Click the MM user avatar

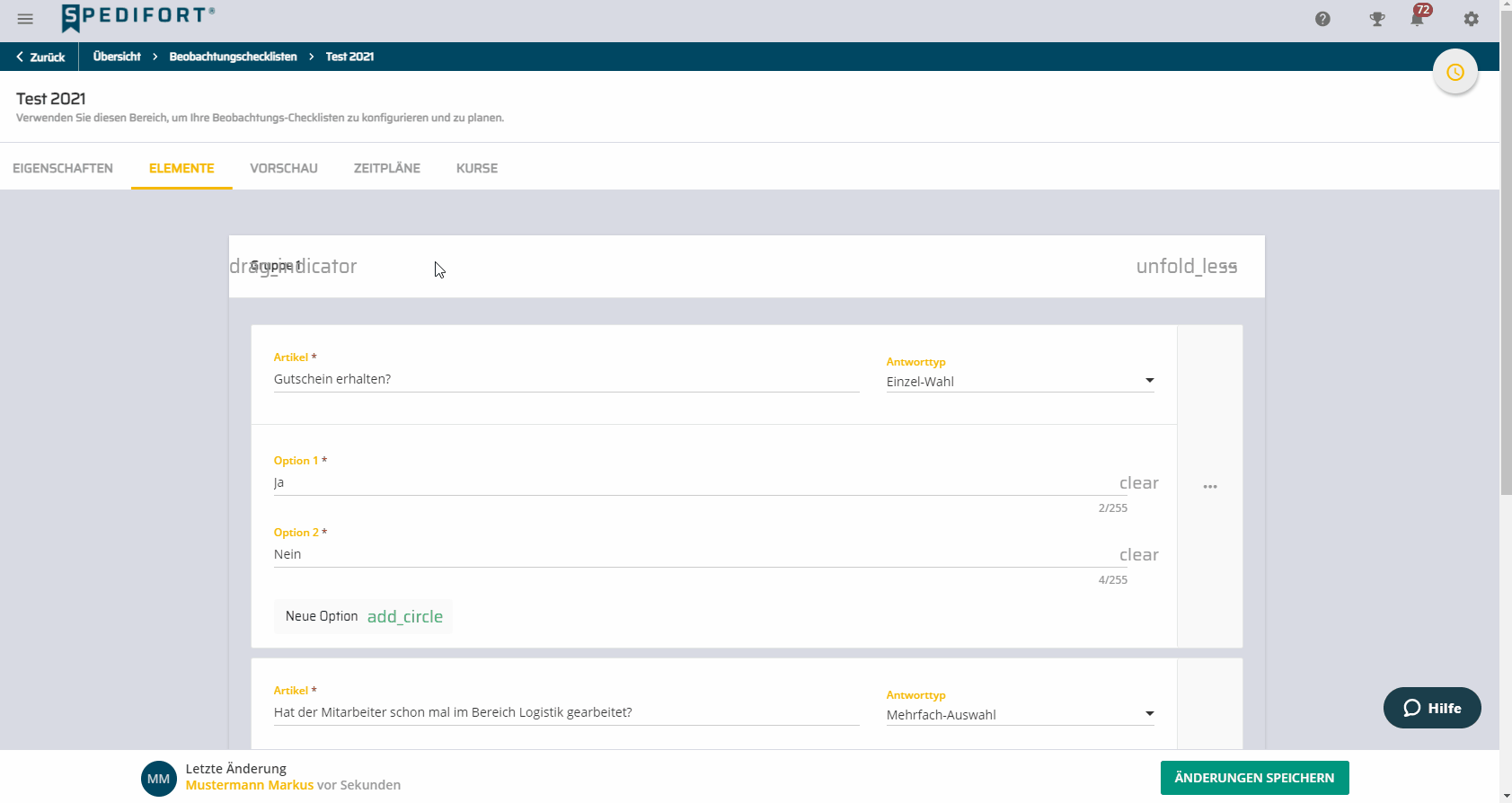pyautogui.click(x=158, y=779)
